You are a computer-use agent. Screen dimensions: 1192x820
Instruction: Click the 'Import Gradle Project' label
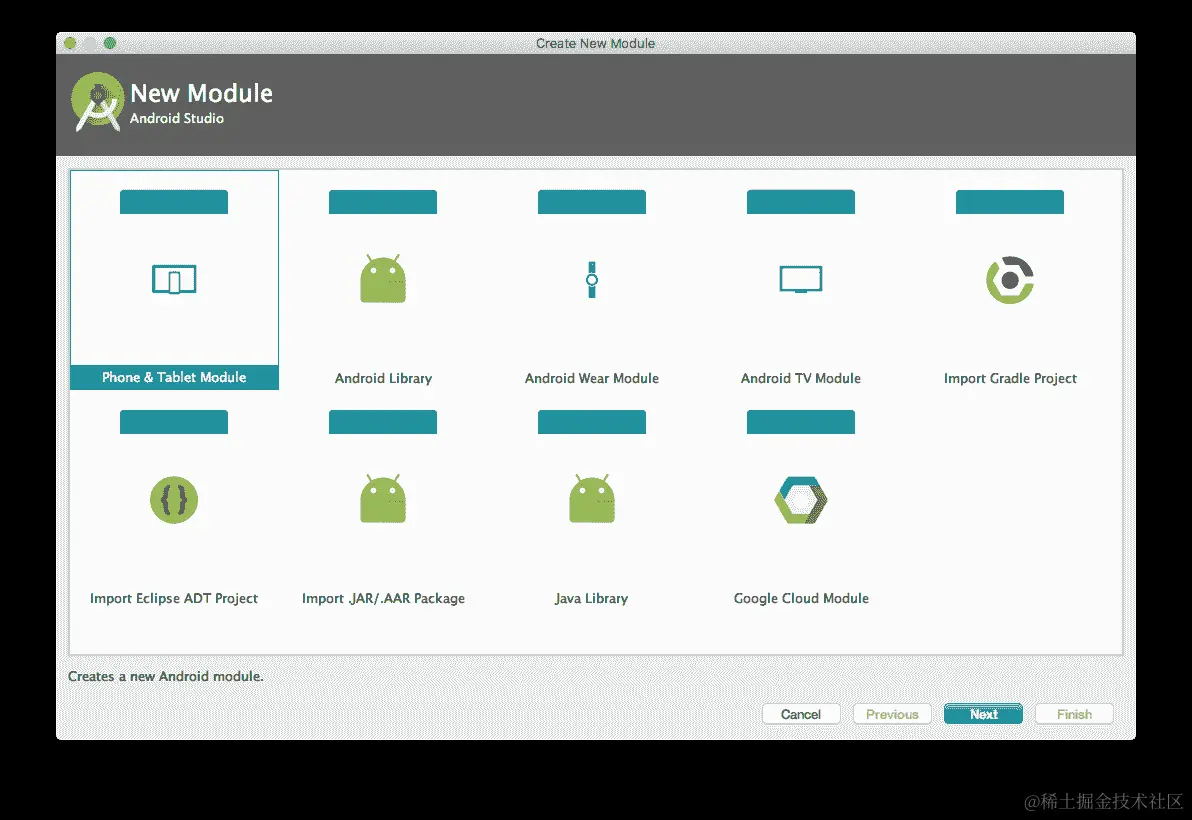1010,378
